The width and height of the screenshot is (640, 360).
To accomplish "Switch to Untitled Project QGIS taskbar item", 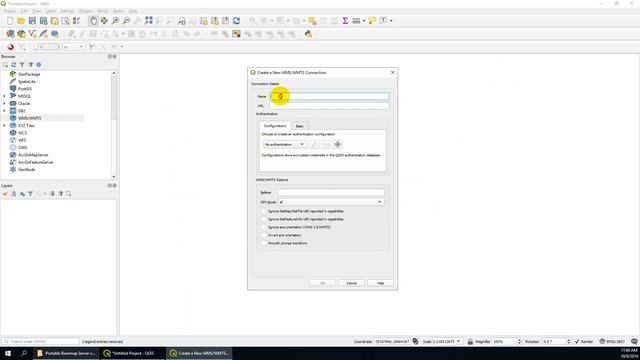I will click(x=132, y=353).
